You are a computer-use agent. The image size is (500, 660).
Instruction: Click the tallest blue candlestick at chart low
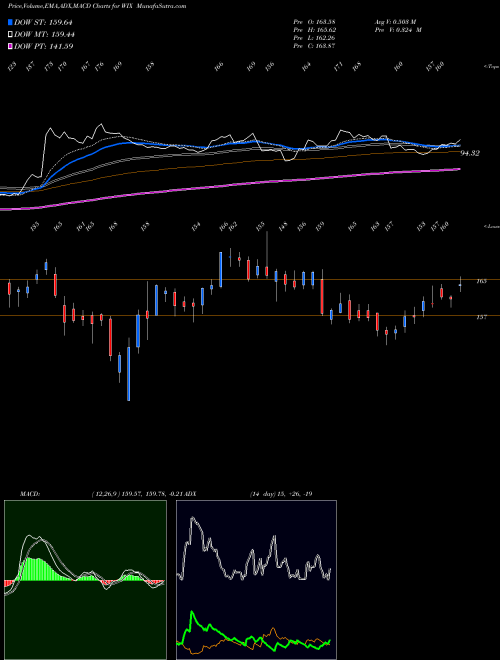point(128,374)
